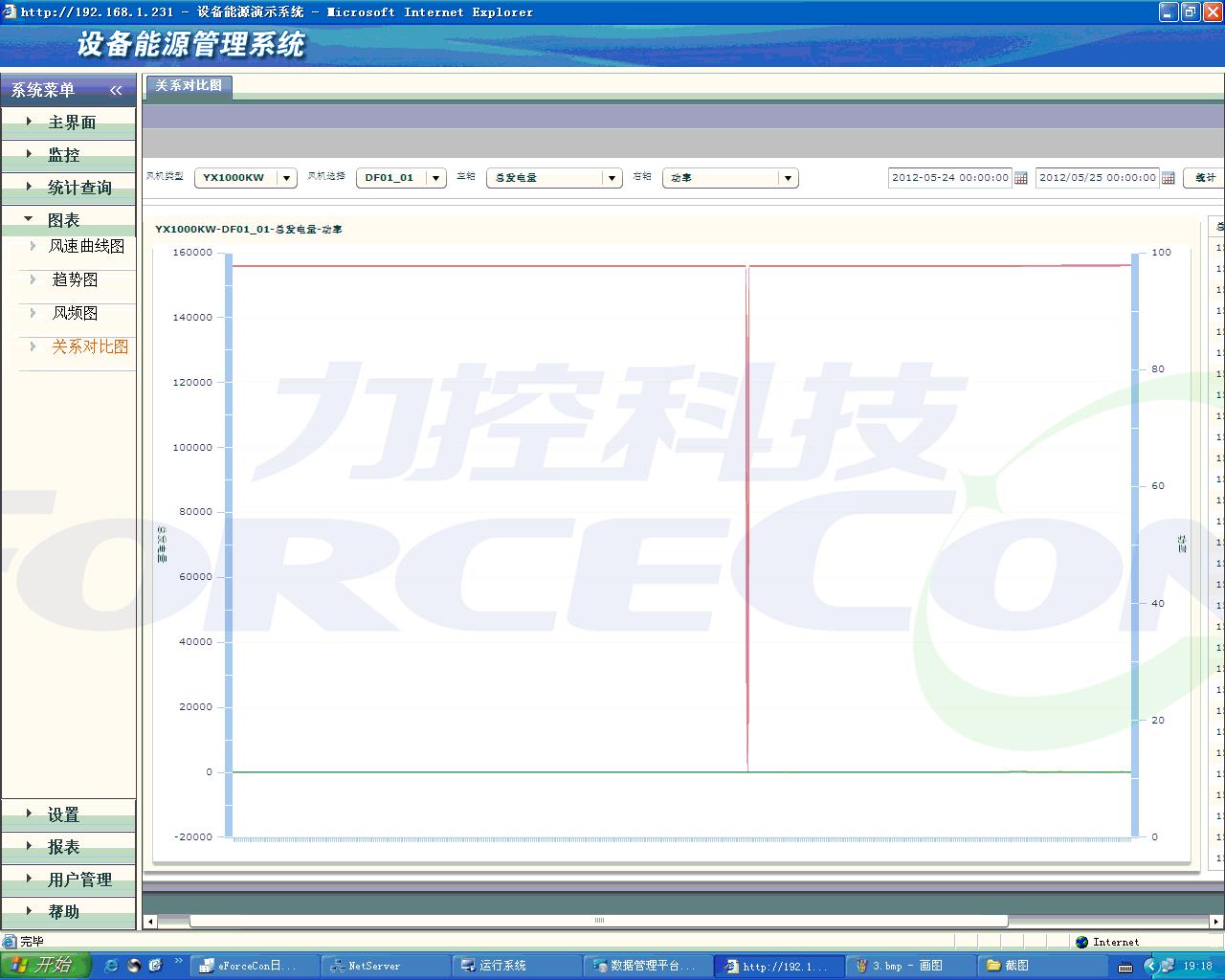Image resolution: width=1225 pixels, height=980 pixels.
Task: Expand the 设置 menu section
Action: [68, 815]
